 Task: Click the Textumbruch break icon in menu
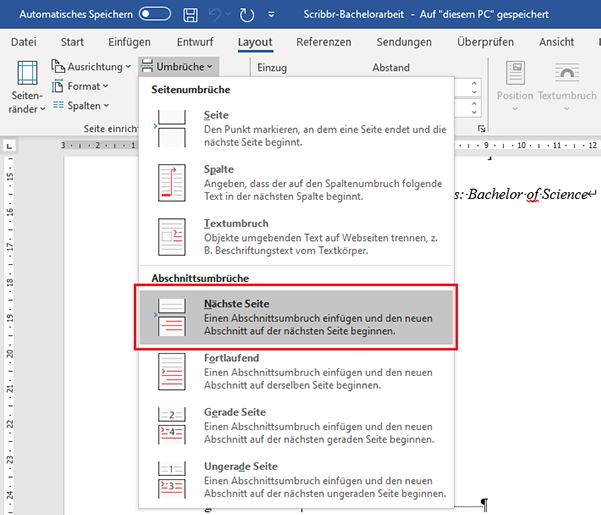tap(172, 237)
